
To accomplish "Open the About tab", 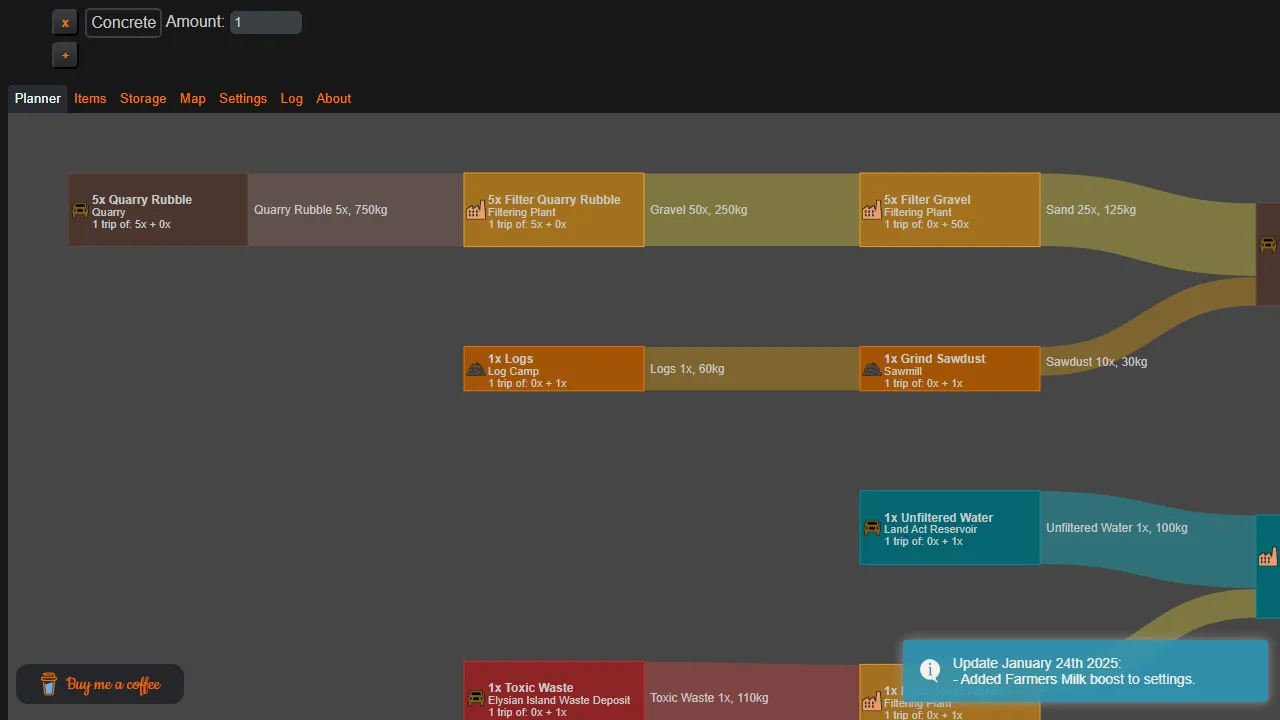I will tap(333, 98).
